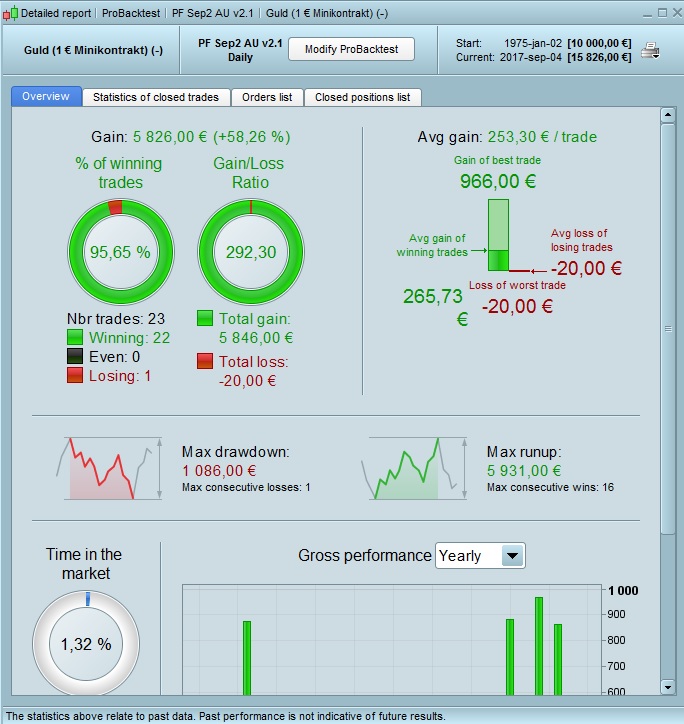Image resolution: width=684 pixels, height=724 pixels.
Task: Click the max drawdown red chart thumbnail
Action: (109, 468)
